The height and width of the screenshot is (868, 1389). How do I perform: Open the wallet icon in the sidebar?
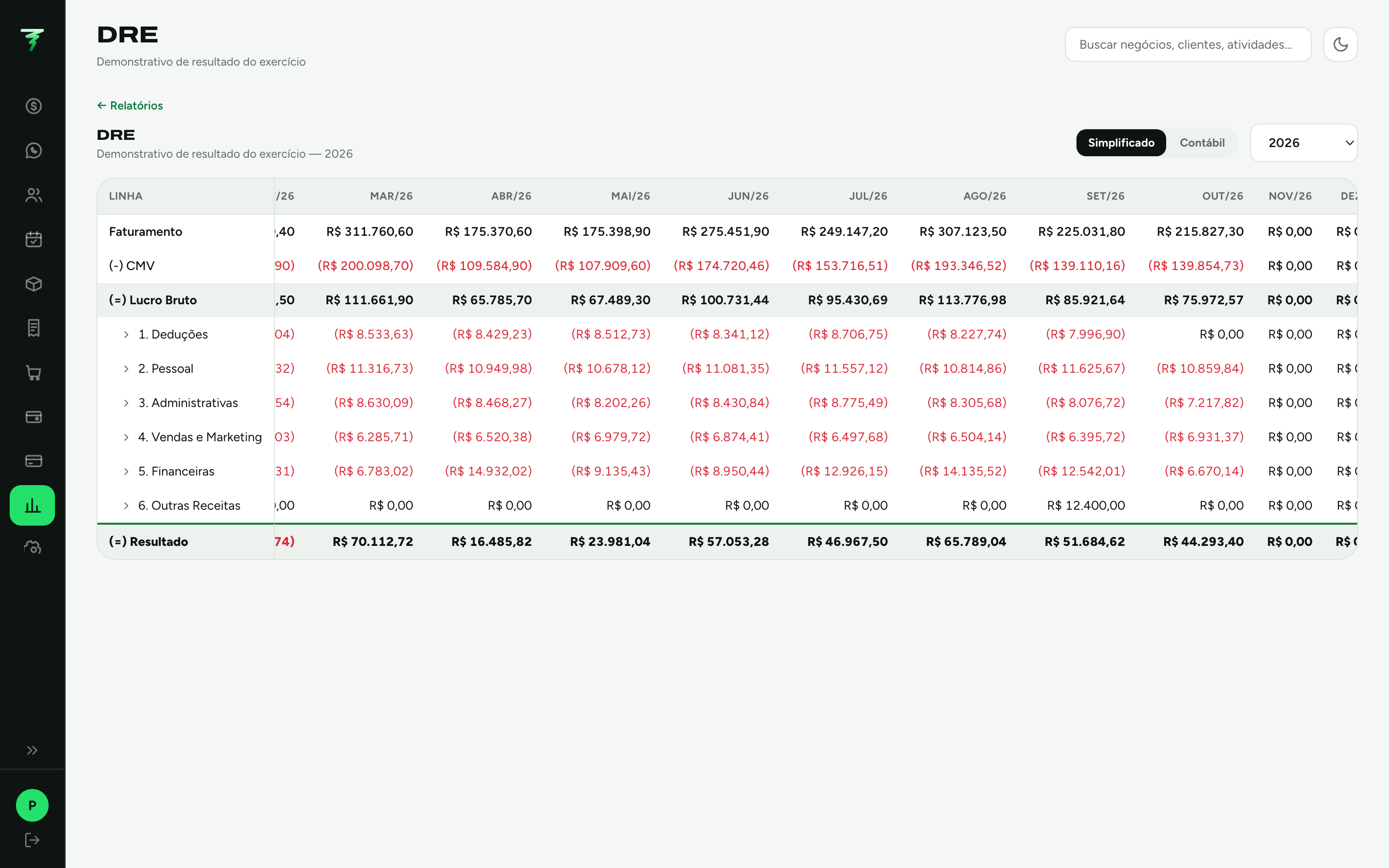(33, 417)
